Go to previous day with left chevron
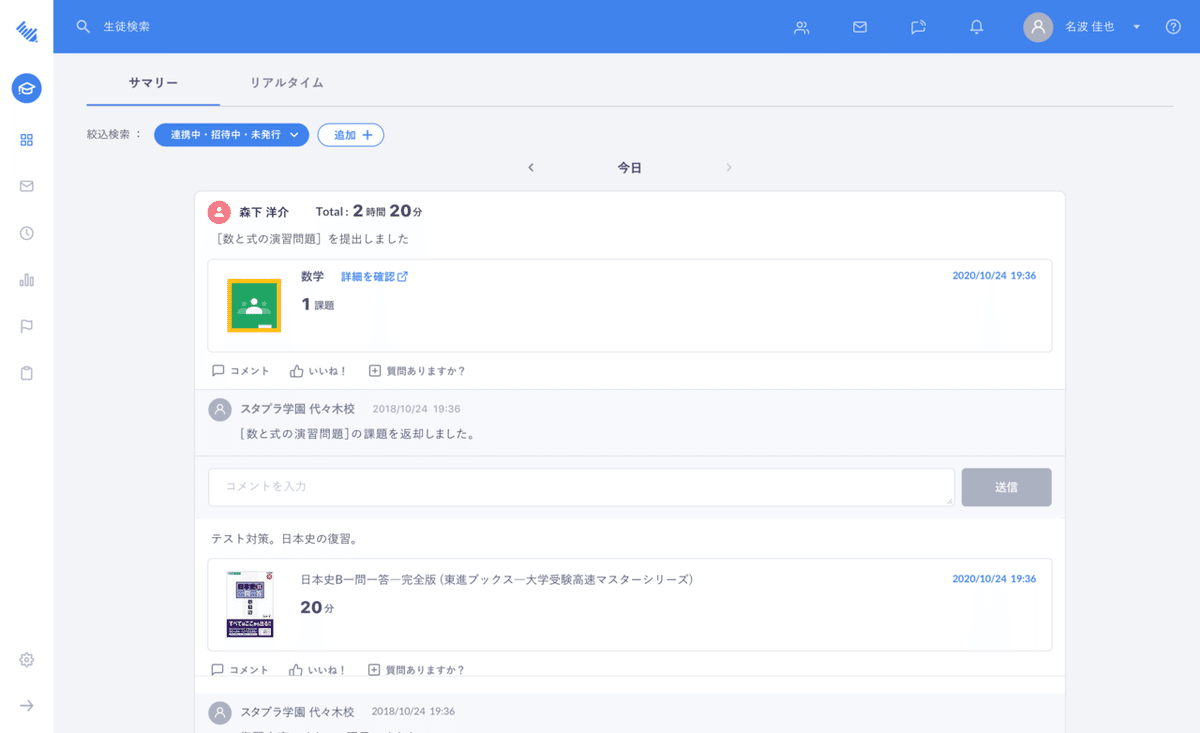 [x=531, y=167]
